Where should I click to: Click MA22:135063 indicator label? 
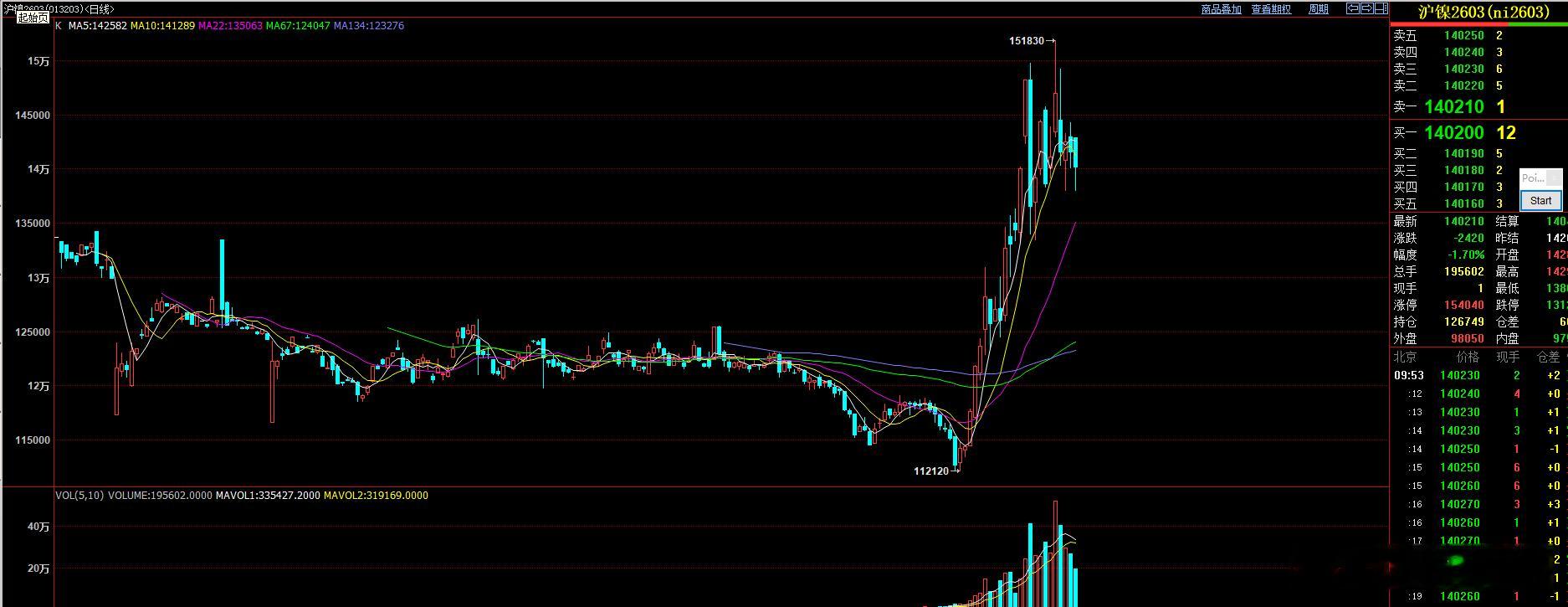pos(230,26)
